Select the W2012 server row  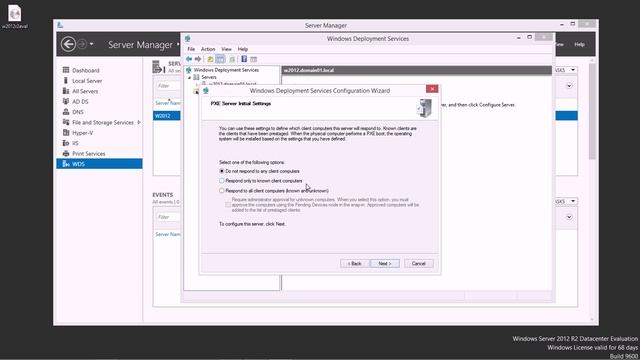[x=167, y=116]
